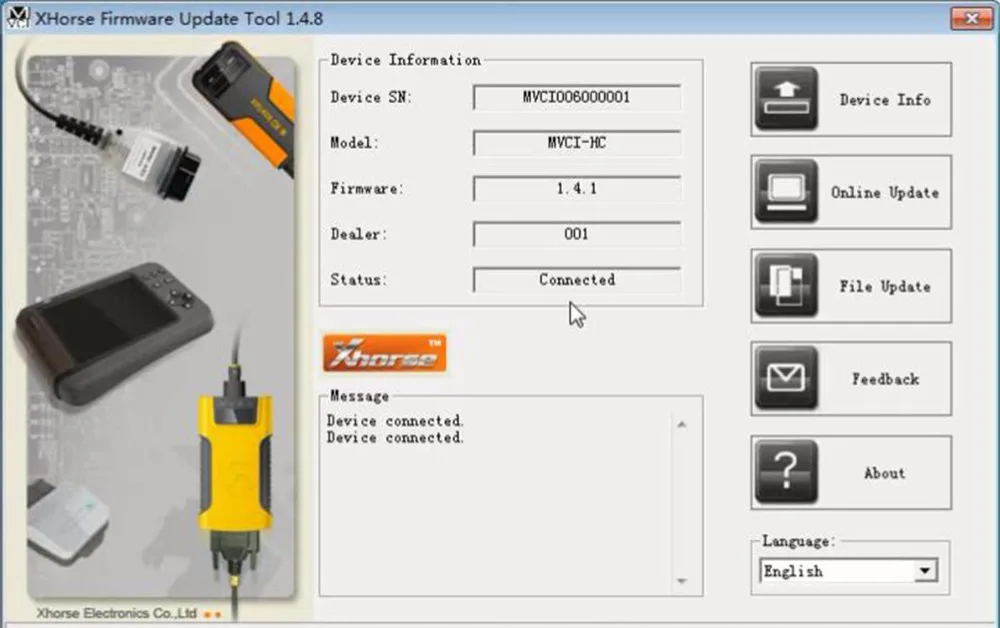The width and height of the screenshot is (1000, 628).
Task: Close the Firmware Update Tool window
Action: click(971, 18)
